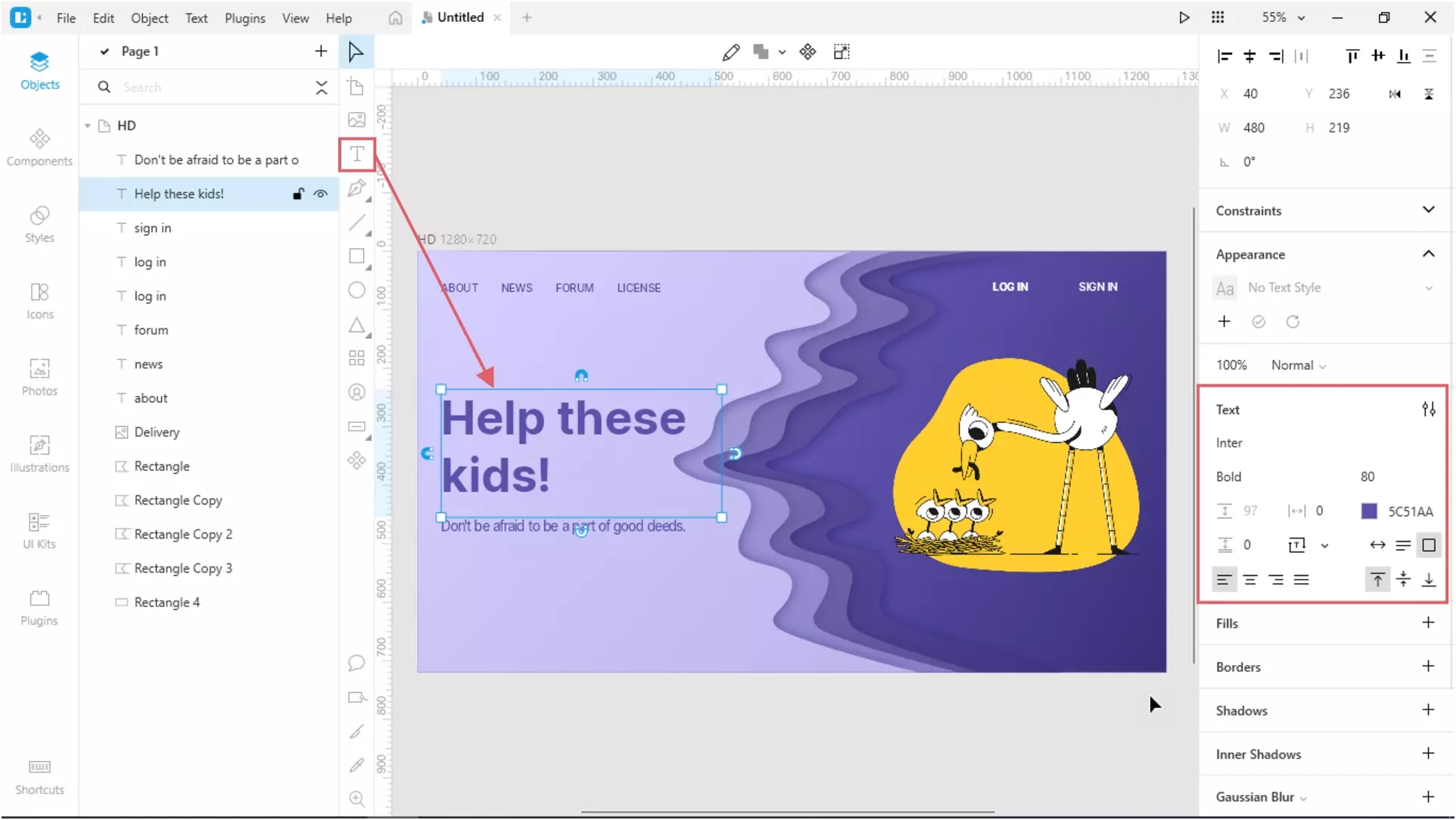Align text vertically to middle
This screenshot has width=1456, height=820.
click(x=1404, y=580)
